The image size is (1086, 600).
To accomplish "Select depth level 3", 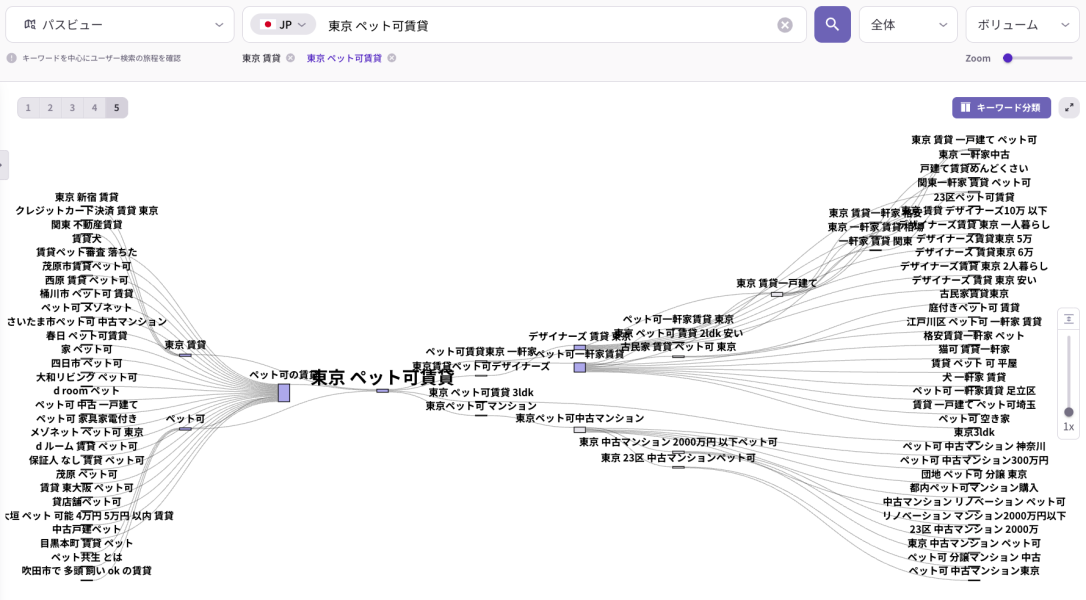I will click(72, 108).
